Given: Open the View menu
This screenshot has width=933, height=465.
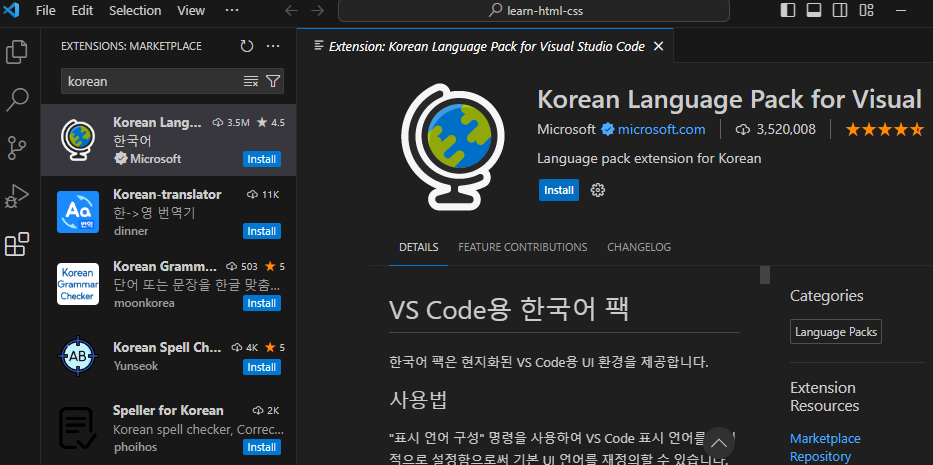Looking at the screenshot, I should (191, 10).
